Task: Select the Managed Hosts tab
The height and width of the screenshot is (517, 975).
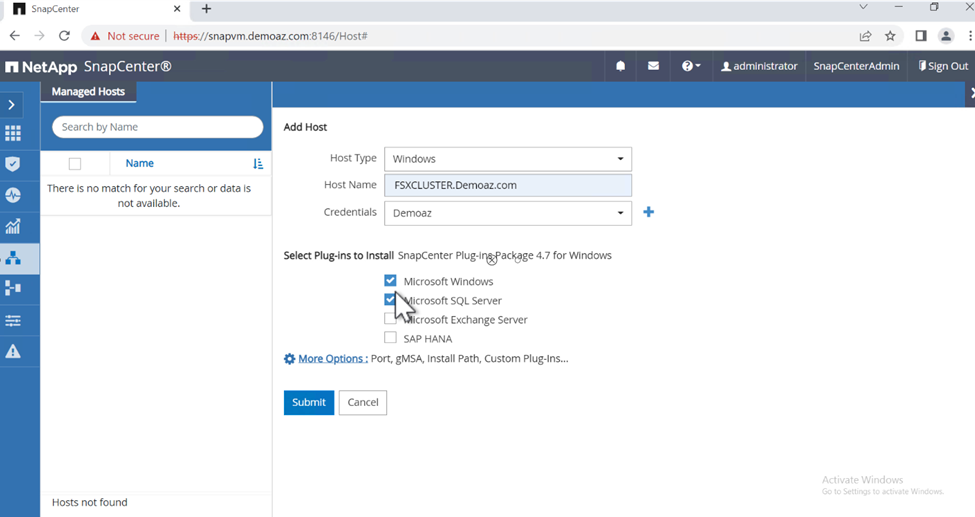Action: coord(89,92)
